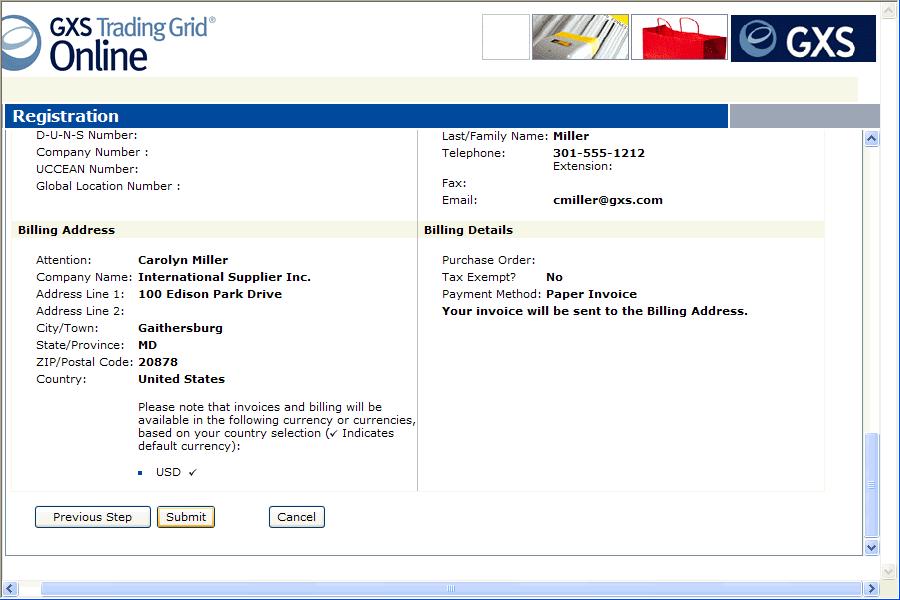900x600 pixels.
Task: Click the red shopping bag image
Action: [x=680, y=37]
